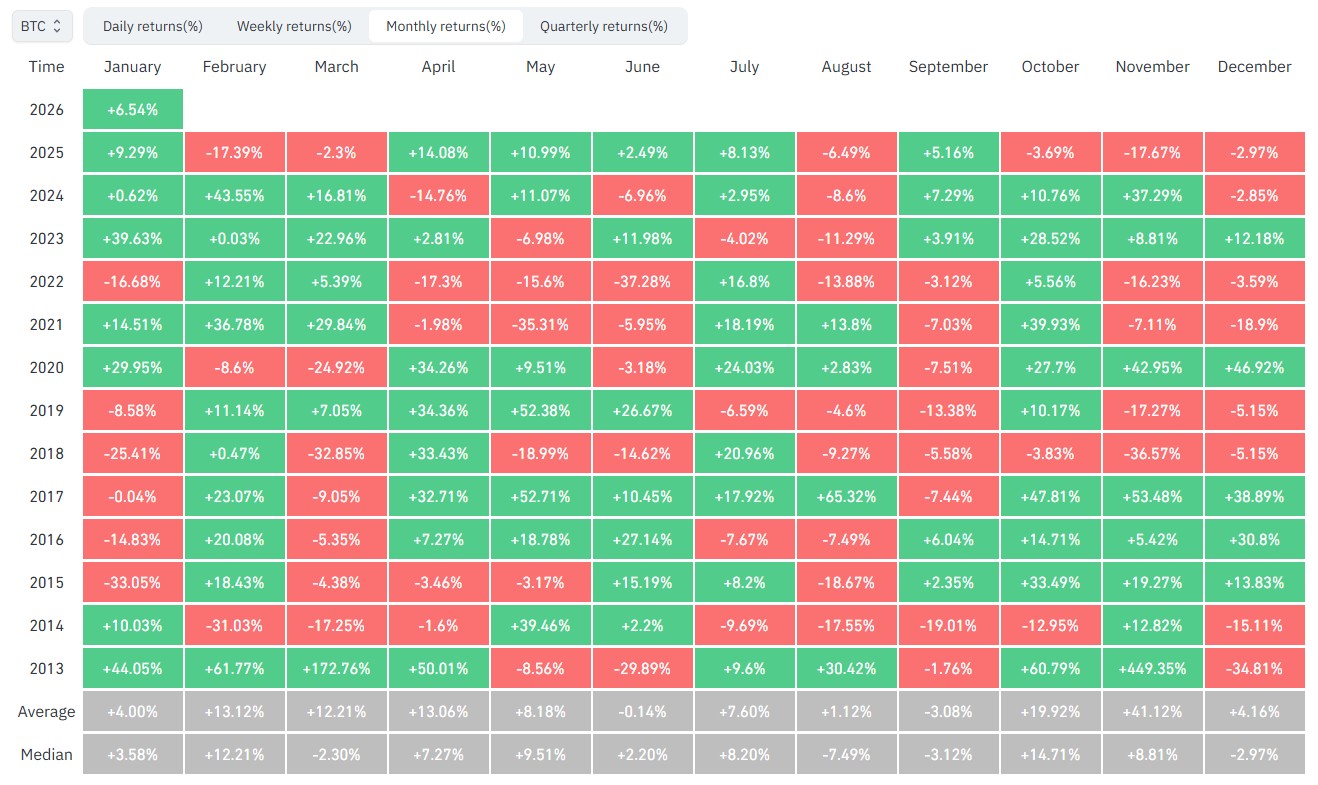
Task: Click the February 2024 +43.55% cell
Action: 234,195
